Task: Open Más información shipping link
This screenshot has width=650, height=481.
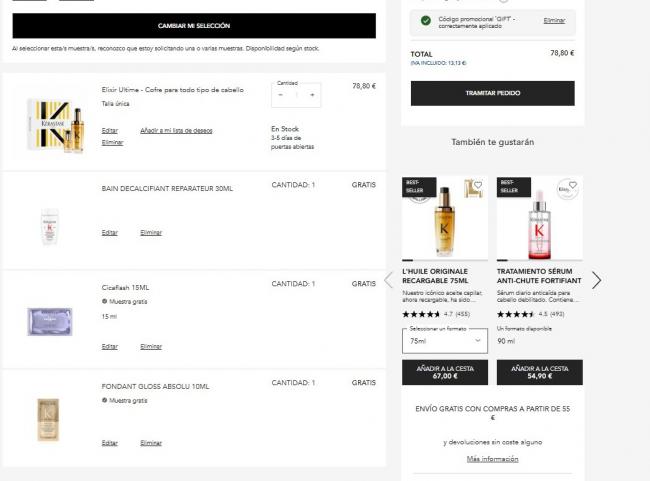Action: point(492,459)
